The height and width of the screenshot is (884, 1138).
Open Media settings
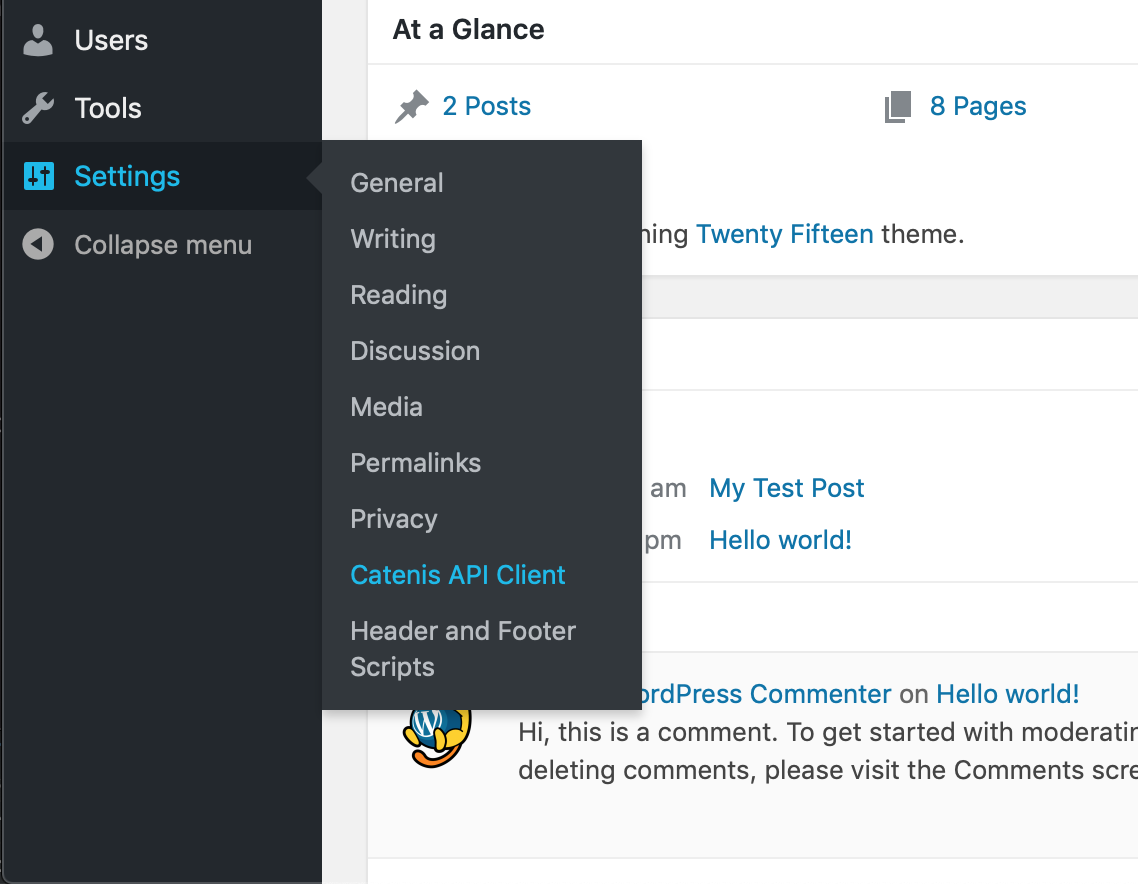(x=386, y=406)
